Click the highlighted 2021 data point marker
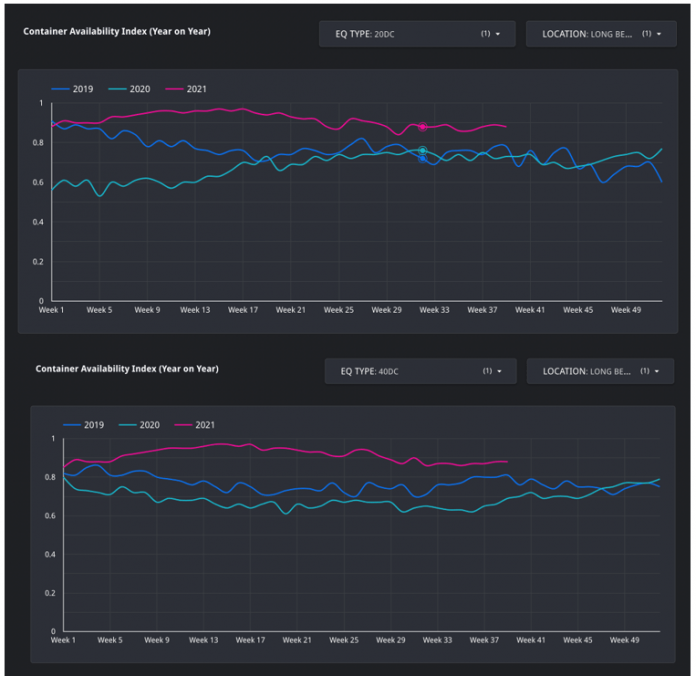The height and width of the screenshot is (676, 696). click(423, 127)
